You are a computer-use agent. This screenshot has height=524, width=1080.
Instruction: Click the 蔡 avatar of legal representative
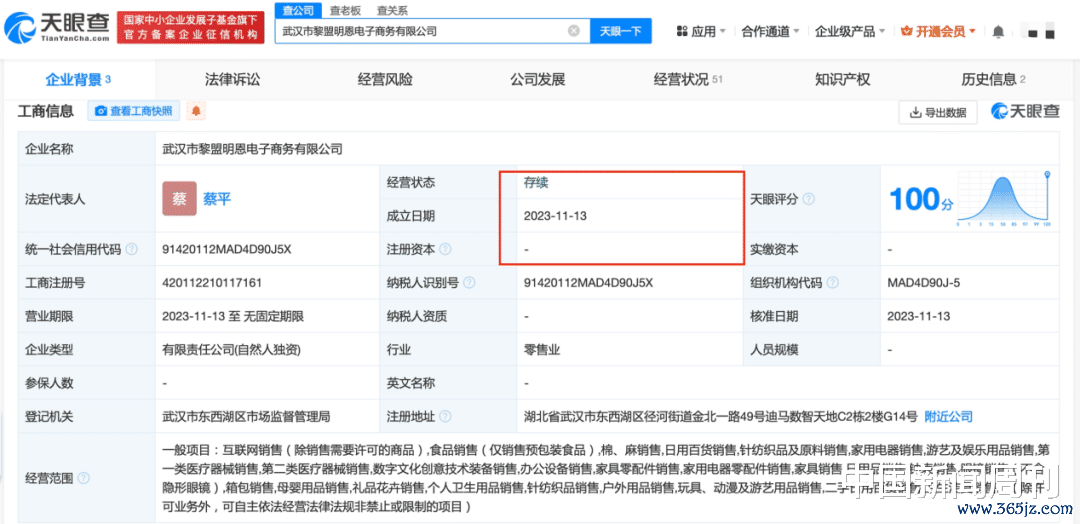(x=180, y=199)
